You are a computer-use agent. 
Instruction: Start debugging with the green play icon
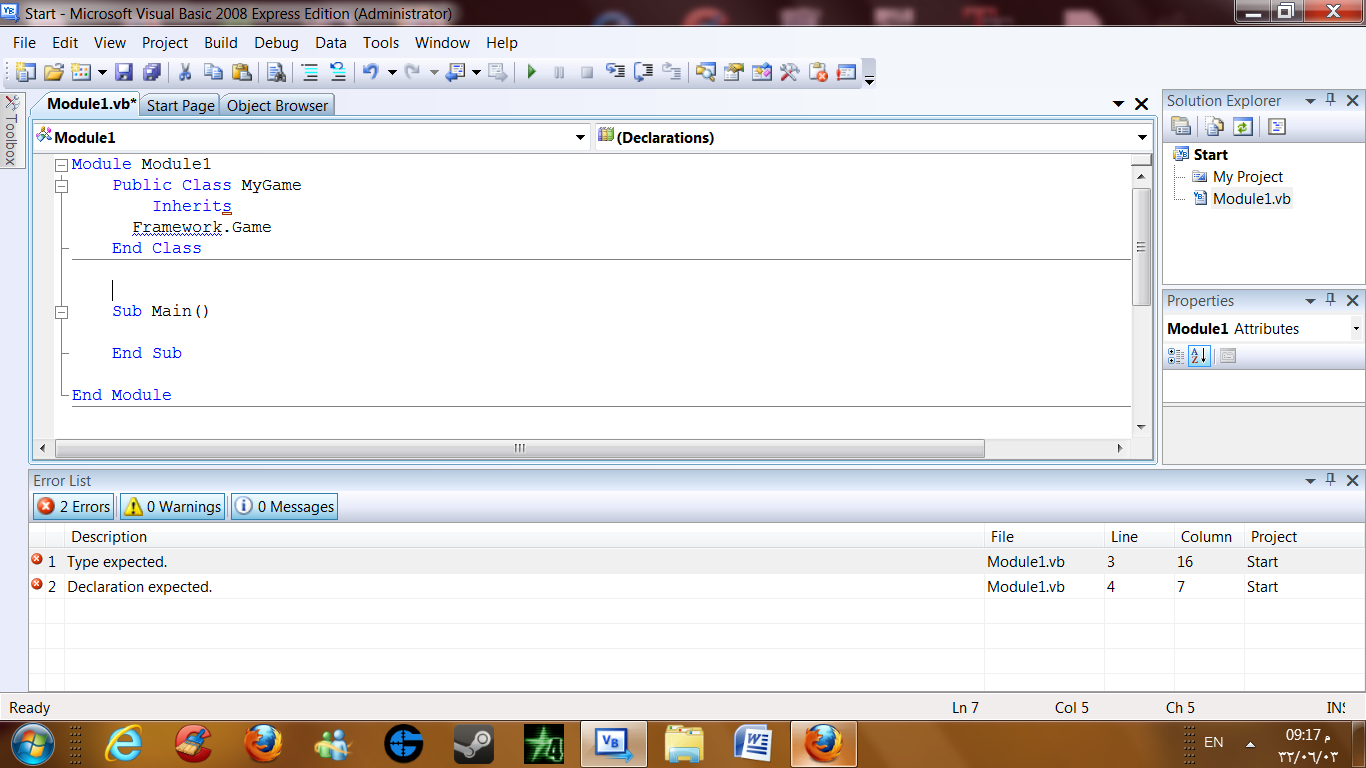[532, 72]
